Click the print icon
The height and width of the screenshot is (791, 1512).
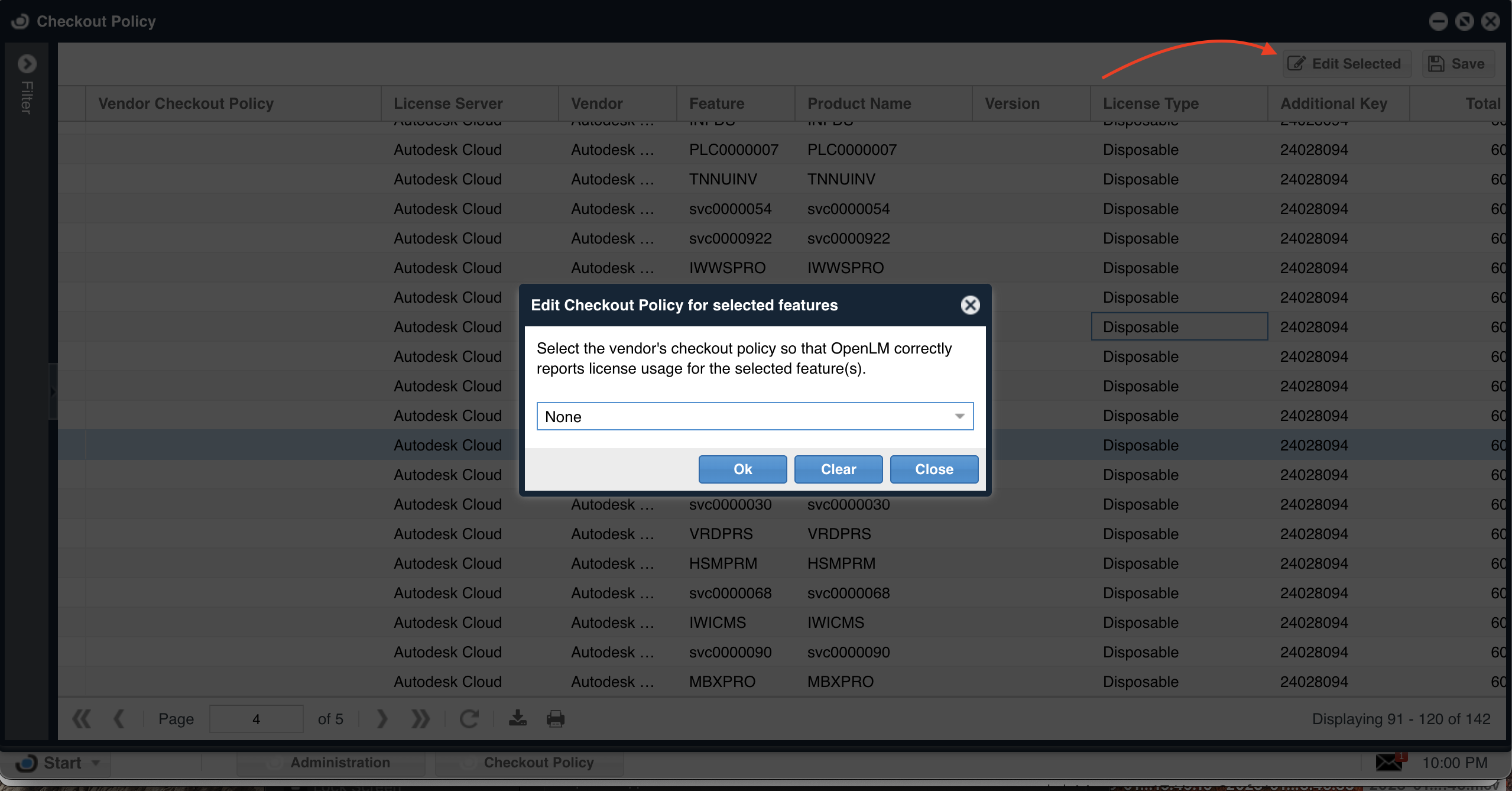click(555, 719)
